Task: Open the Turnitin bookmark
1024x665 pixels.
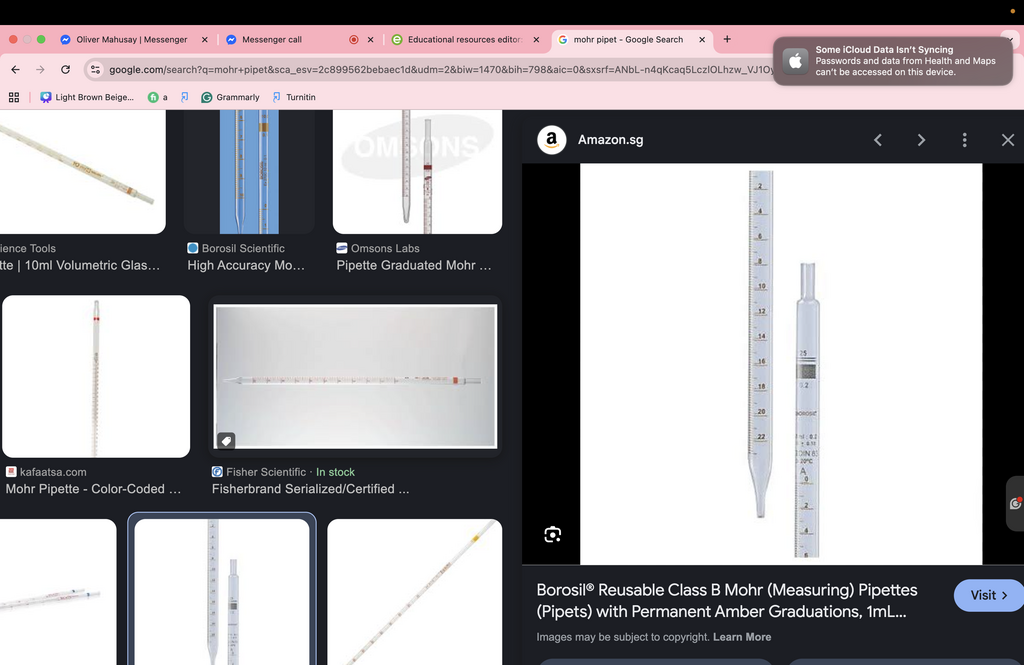Action: tap(294, 97)
